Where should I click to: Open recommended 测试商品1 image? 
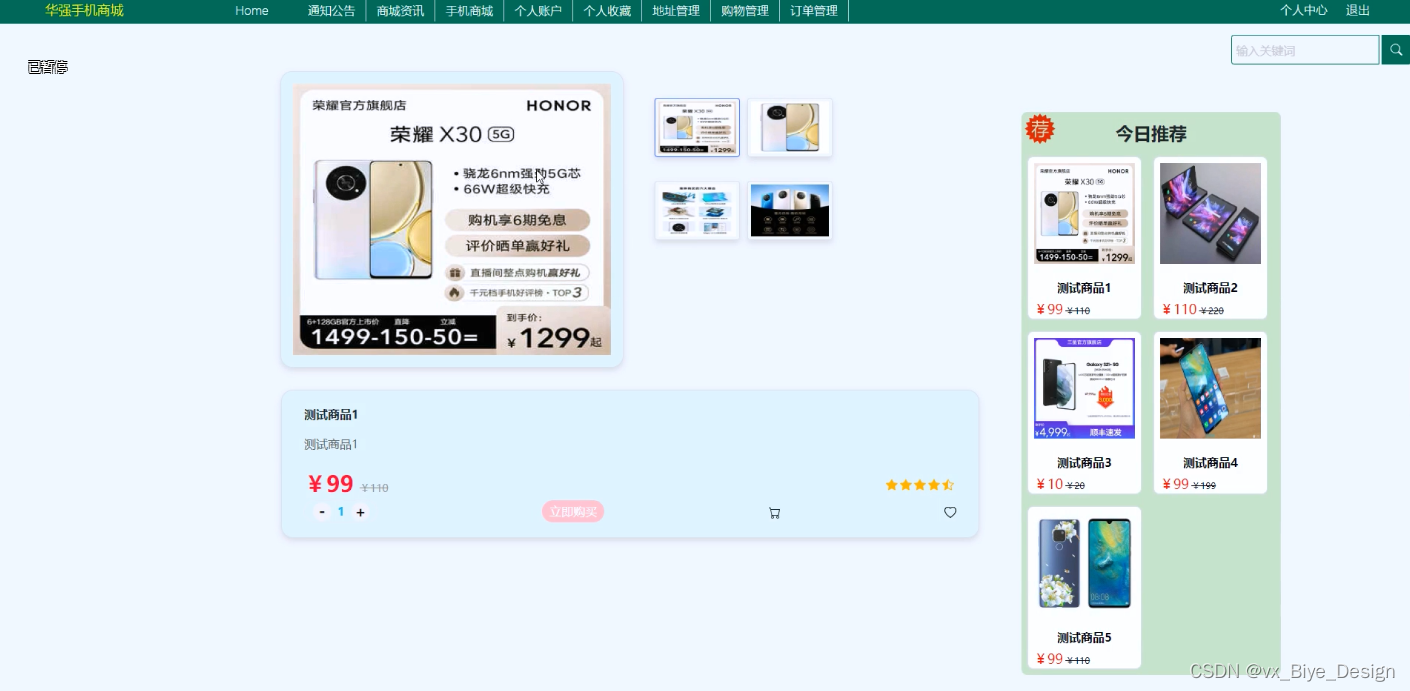(x=1084, y=214)
